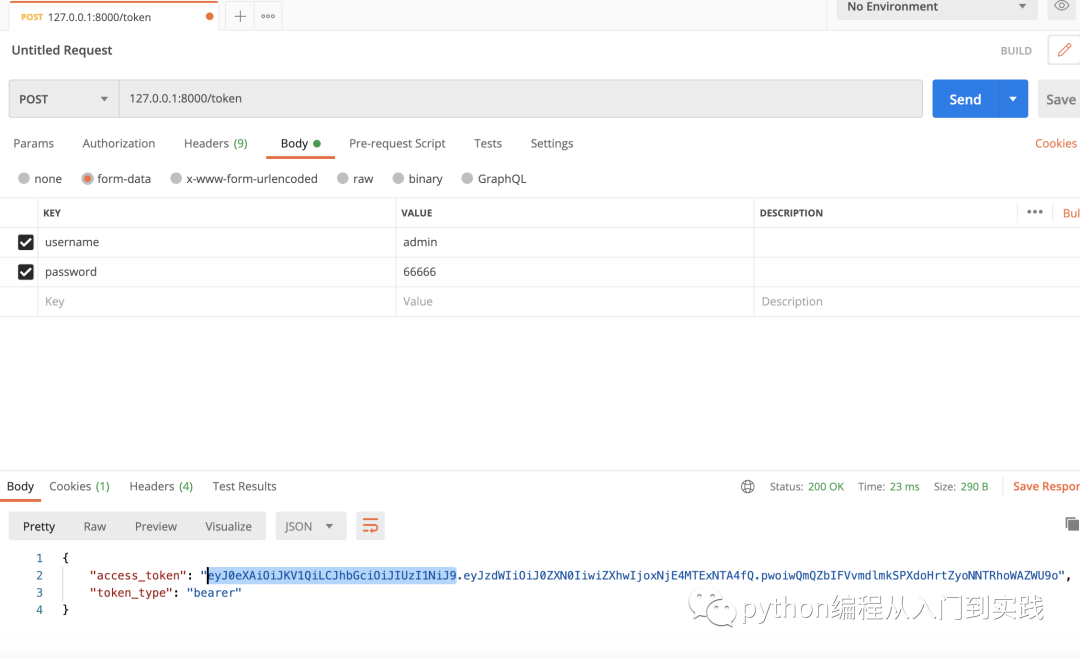The width and height of the screenshot is (1080, 659).
Task: Click the empty Value input field
Action: coord(574,302)
